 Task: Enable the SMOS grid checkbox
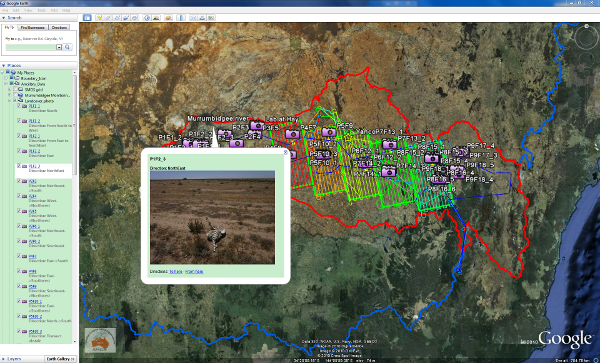pyautogui.click(x=15, y=89)
